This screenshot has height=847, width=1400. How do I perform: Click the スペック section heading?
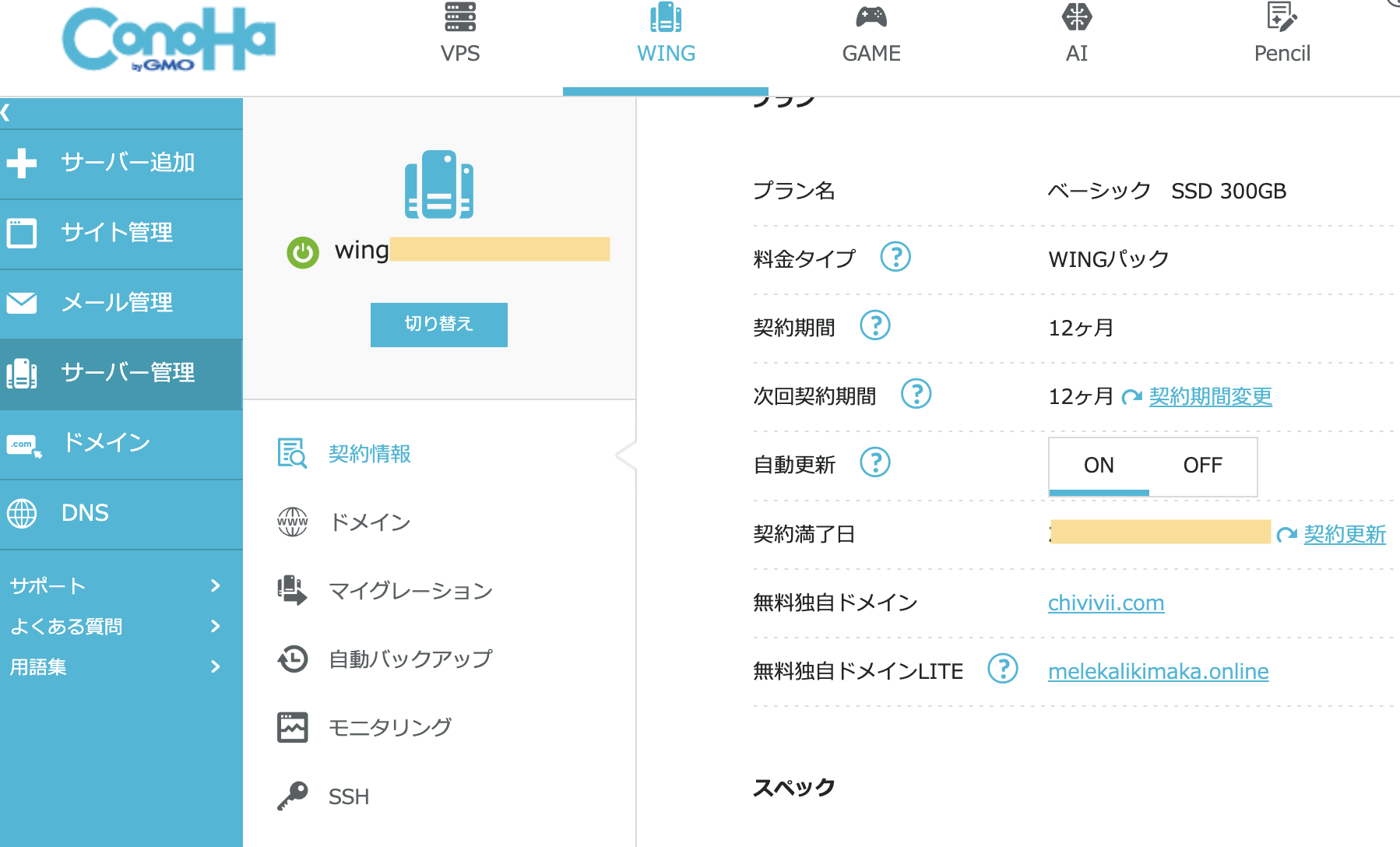point(793,787)
